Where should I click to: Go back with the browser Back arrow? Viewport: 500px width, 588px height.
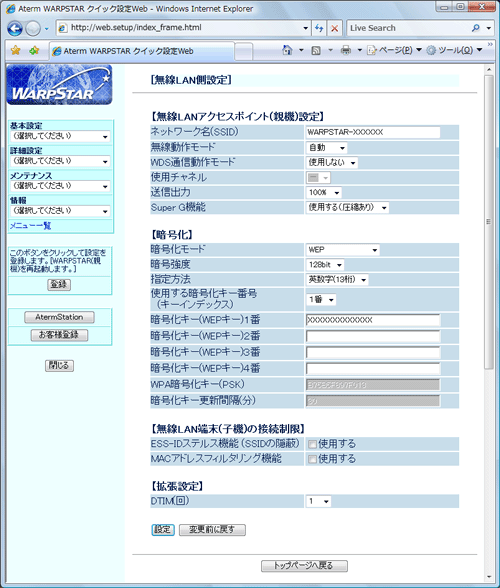tap(15, 28)
